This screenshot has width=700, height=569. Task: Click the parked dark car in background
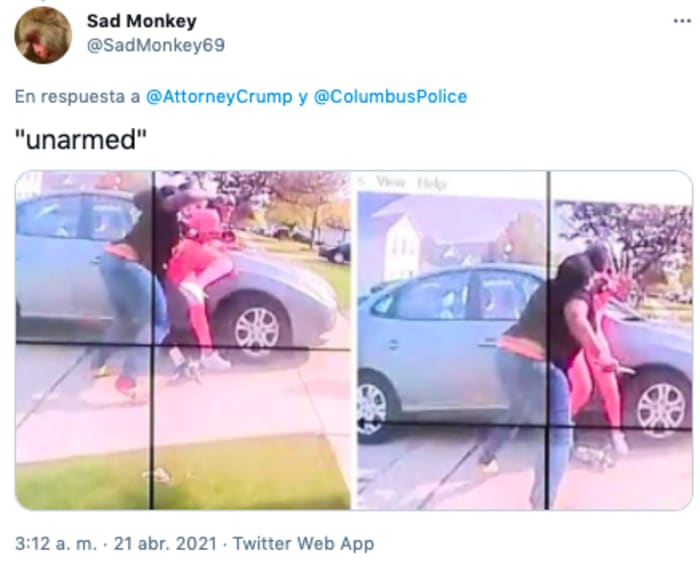pyautogui.click(x=335, y=252)
